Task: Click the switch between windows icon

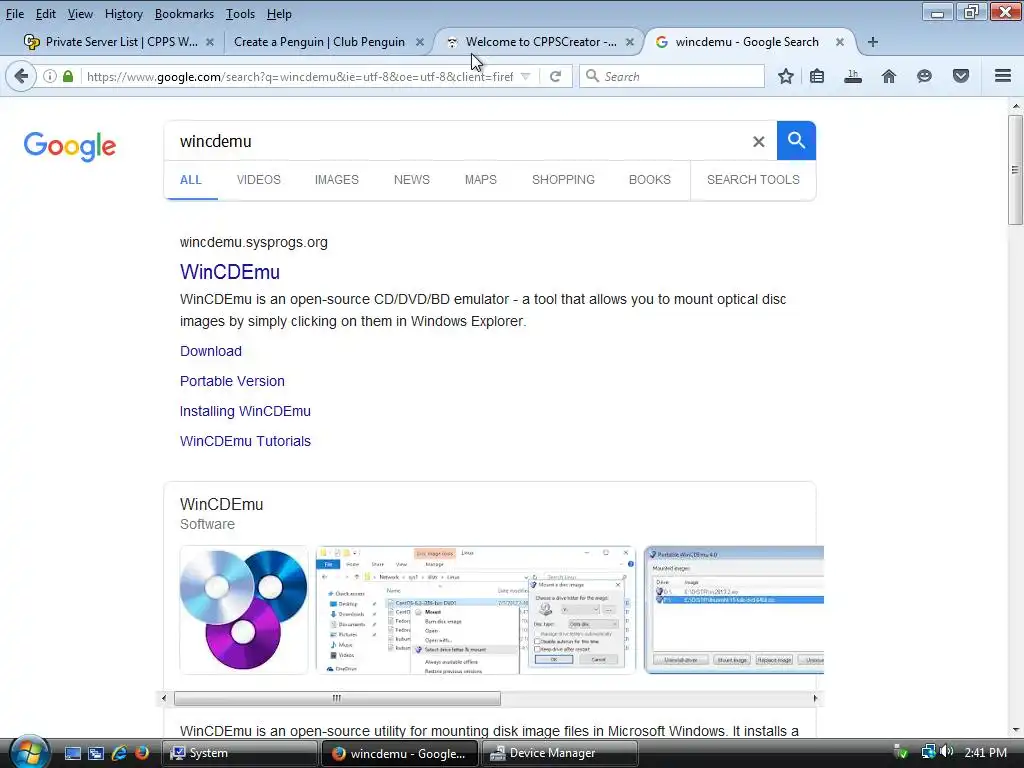Action: tap(96, 753)
